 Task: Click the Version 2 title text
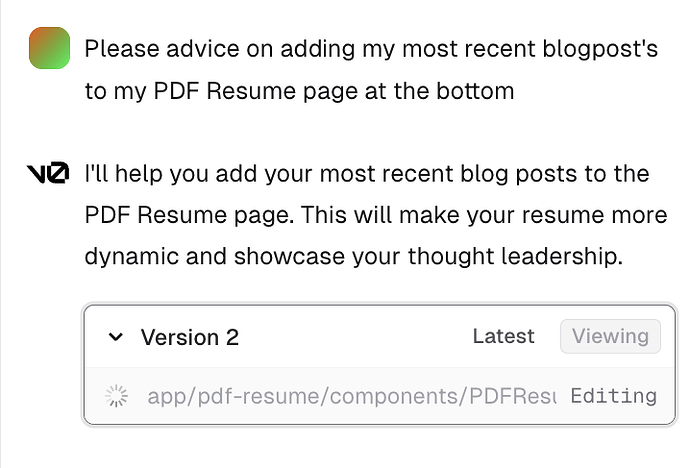pyautogui.click(x=190, y=337)
